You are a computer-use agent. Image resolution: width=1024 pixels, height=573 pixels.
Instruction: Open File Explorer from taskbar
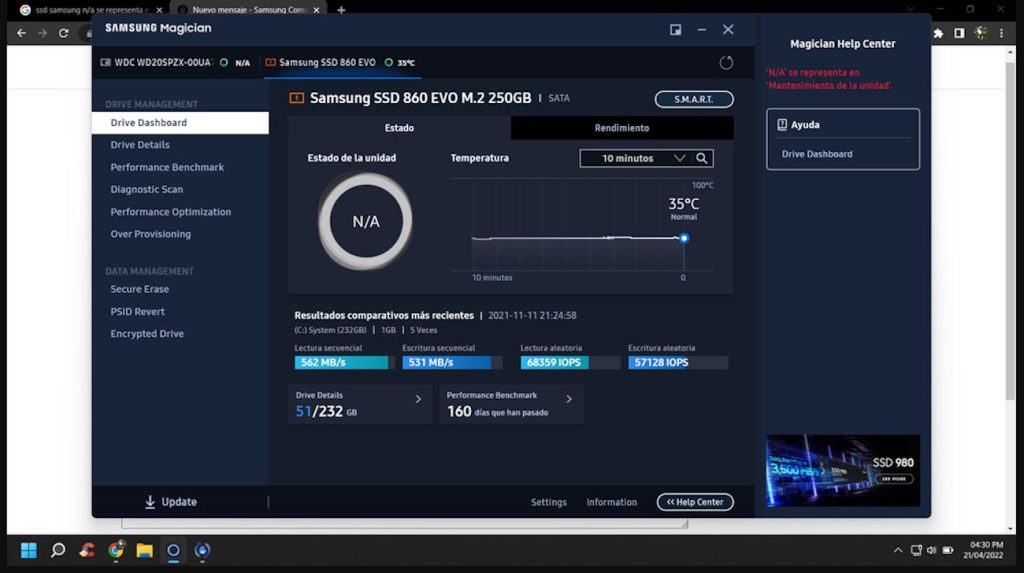click(144, 550)
